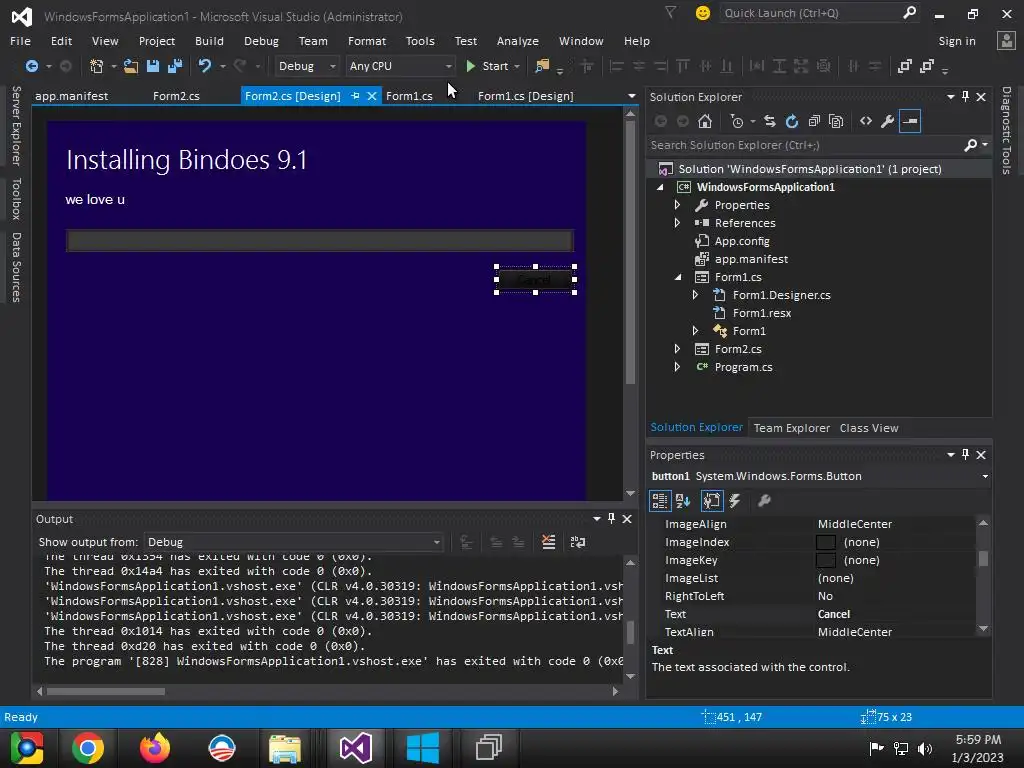Pin the Form2.cs [Design] tab

pyautogui.click(x=355, y=96)
